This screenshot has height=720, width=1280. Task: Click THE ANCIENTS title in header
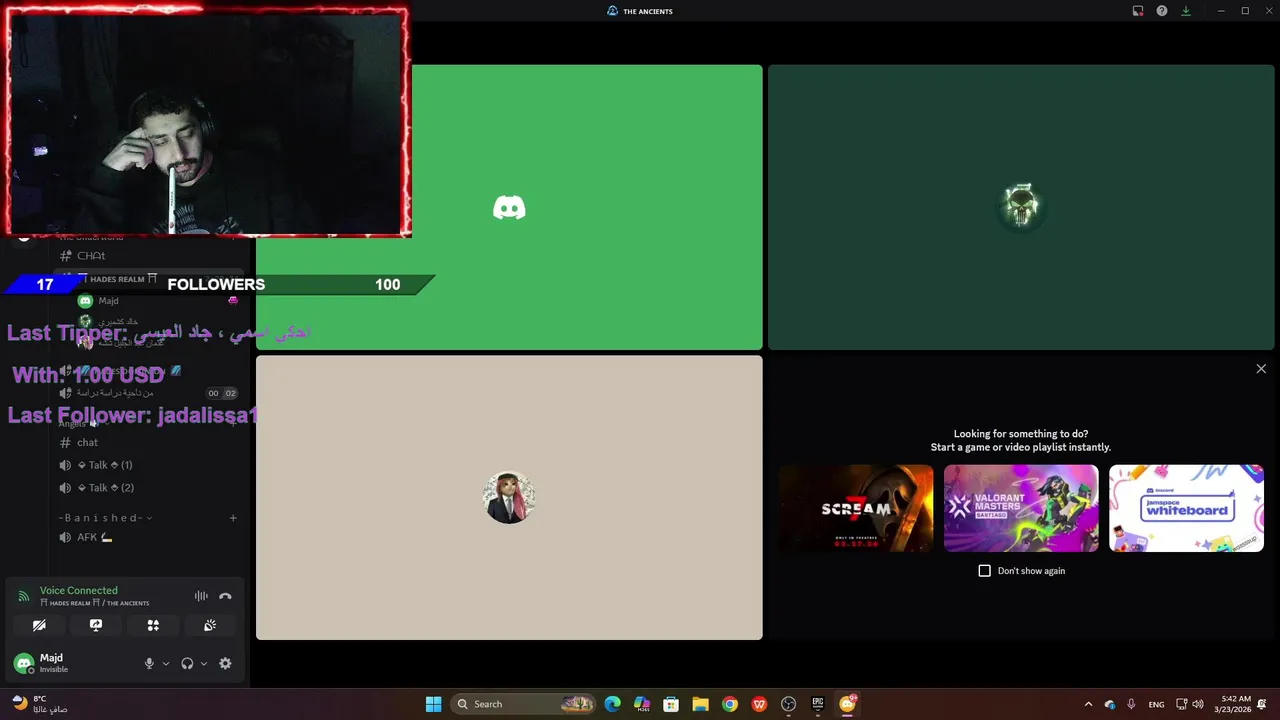[648, 11]
